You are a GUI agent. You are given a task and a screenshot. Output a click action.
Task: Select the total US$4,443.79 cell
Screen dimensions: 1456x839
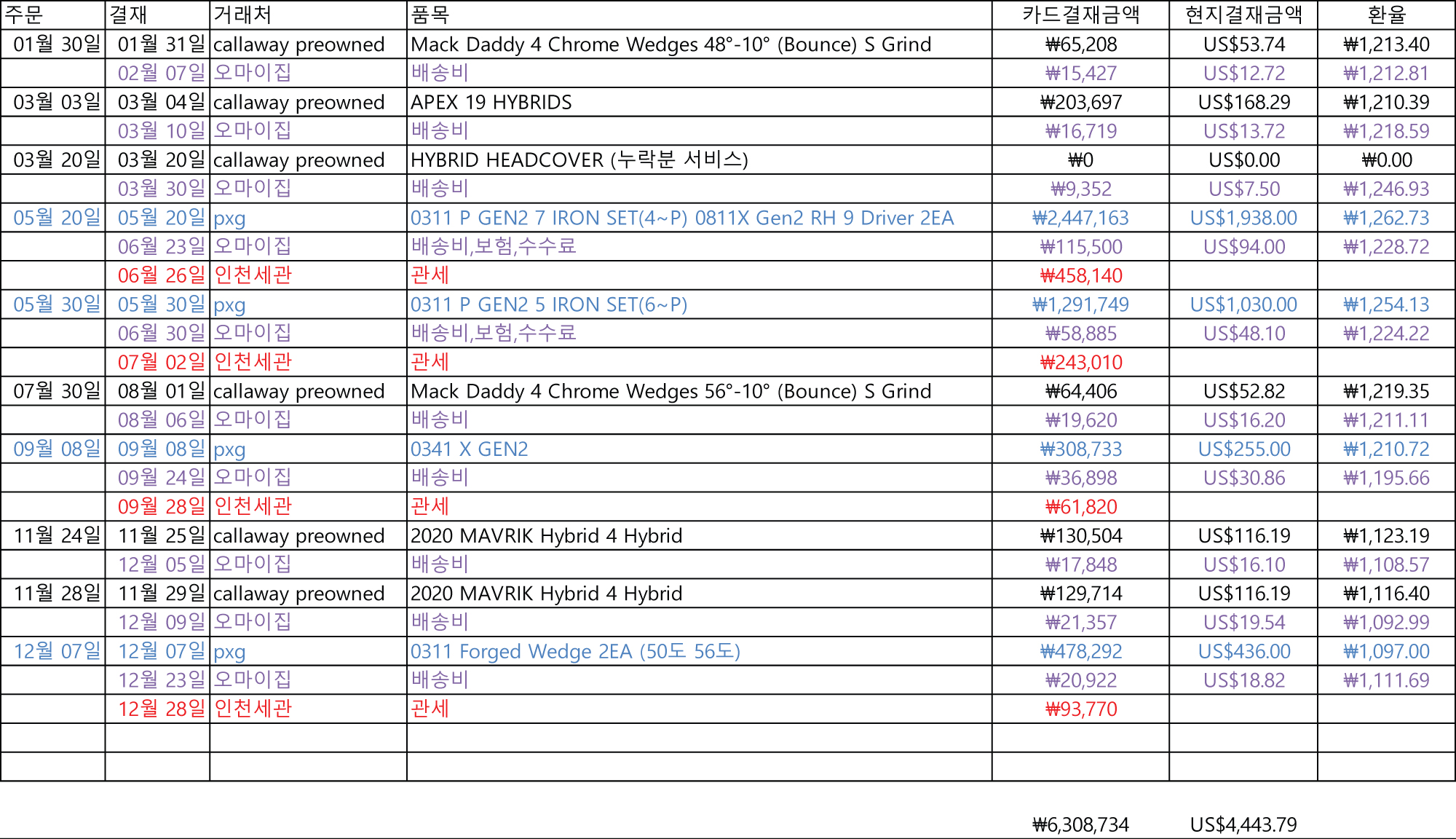[x=1243, y=824]
